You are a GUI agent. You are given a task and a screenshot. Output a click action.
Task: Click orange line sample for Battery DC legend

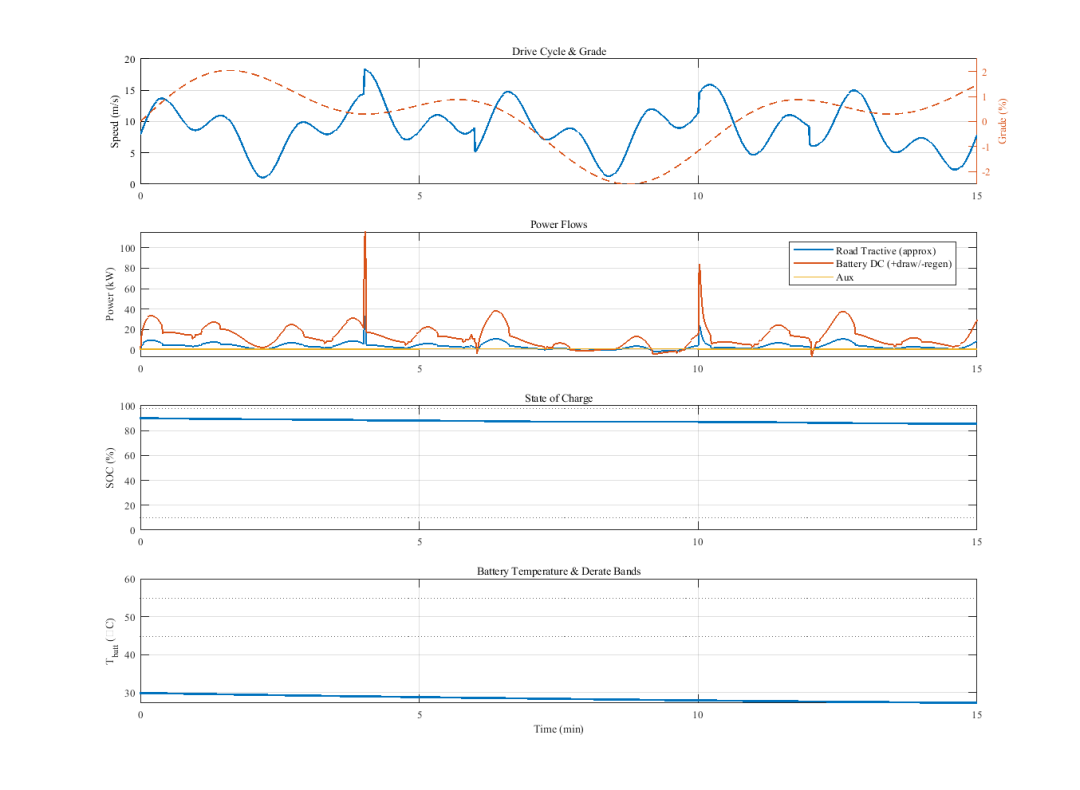coord(813,263)
